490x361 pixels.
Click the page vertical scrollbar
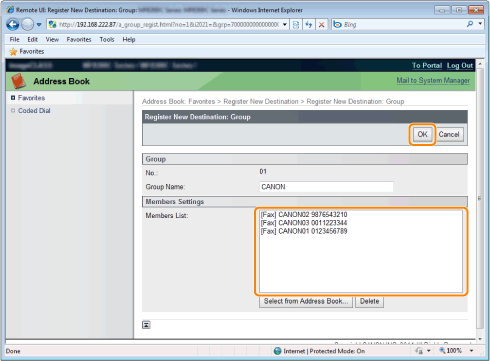click(480, 199)
